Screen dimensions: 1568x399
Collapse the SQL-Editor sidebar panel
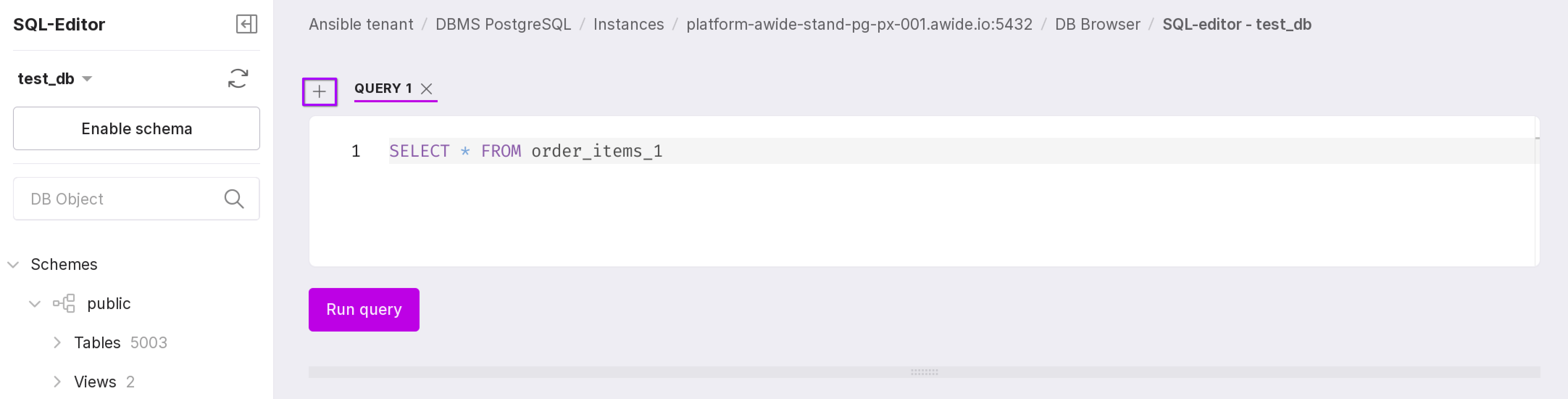click(246, 24)
